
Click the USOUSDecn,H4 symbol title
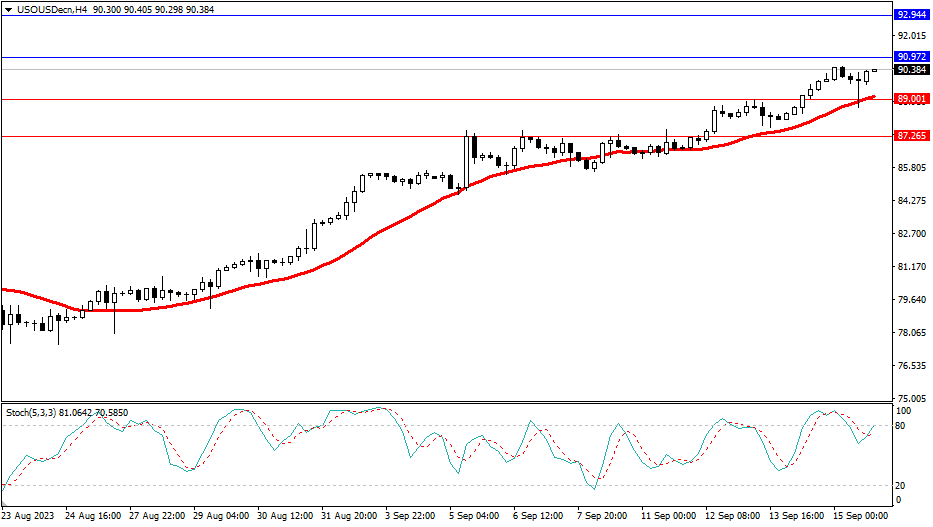click(x=50, y=9)
